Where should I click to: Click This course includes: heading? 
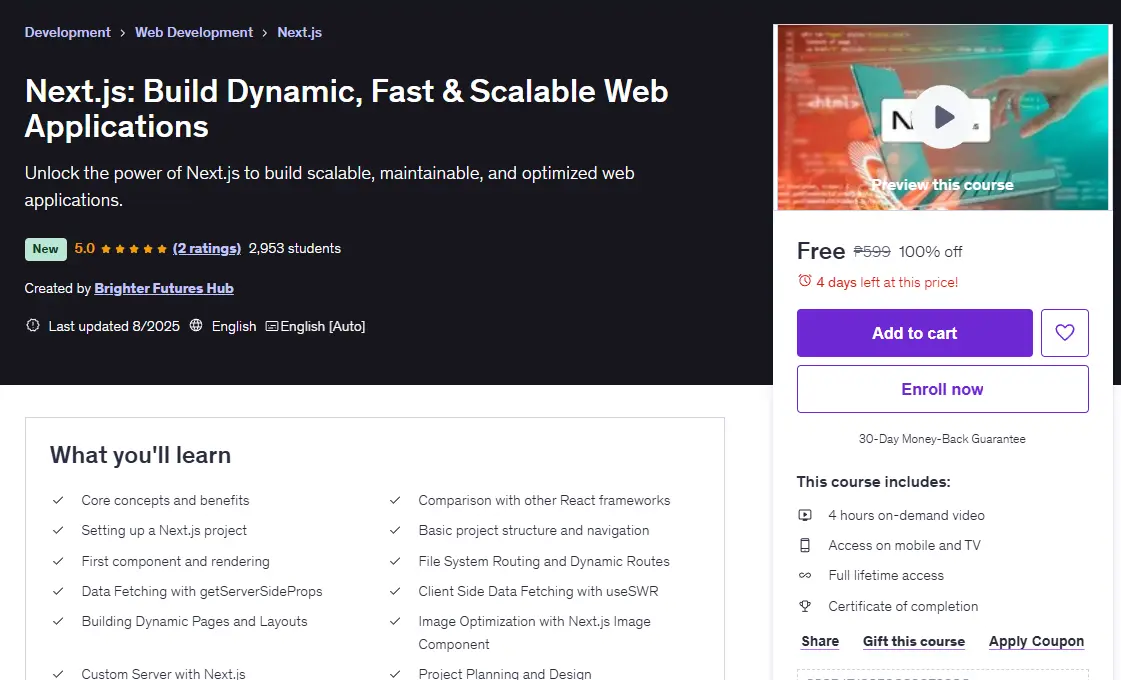[x=874, y=481]
